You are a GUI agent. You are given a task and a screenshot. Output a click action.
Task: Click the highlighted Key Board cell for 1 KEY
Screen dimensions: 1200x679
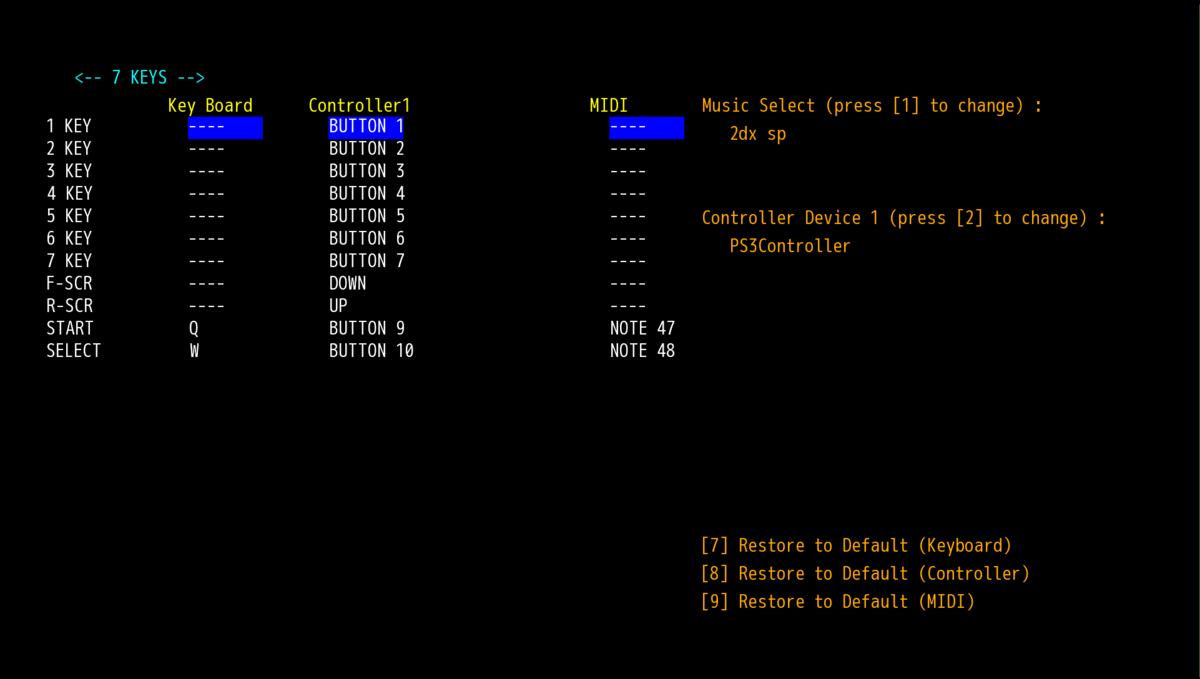click(x=225, y=128)
